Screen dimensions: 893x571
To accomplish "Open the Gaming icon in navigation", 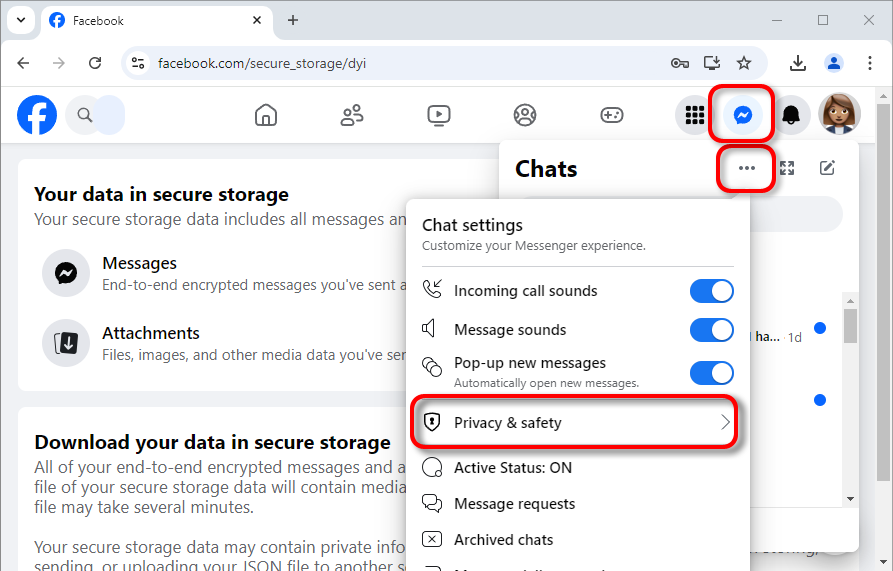I will (612, 115).
